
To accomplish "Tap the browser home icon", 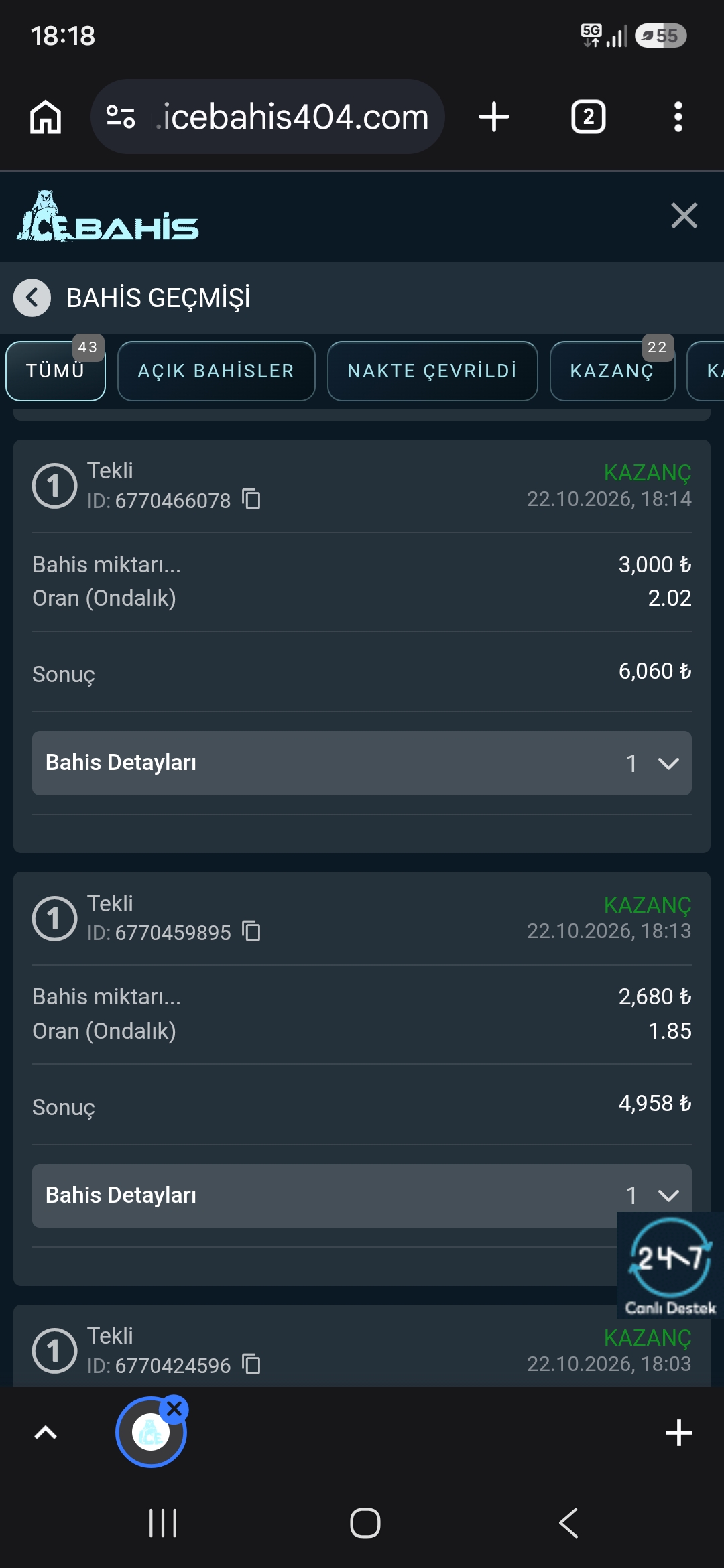I will [46, 117].
